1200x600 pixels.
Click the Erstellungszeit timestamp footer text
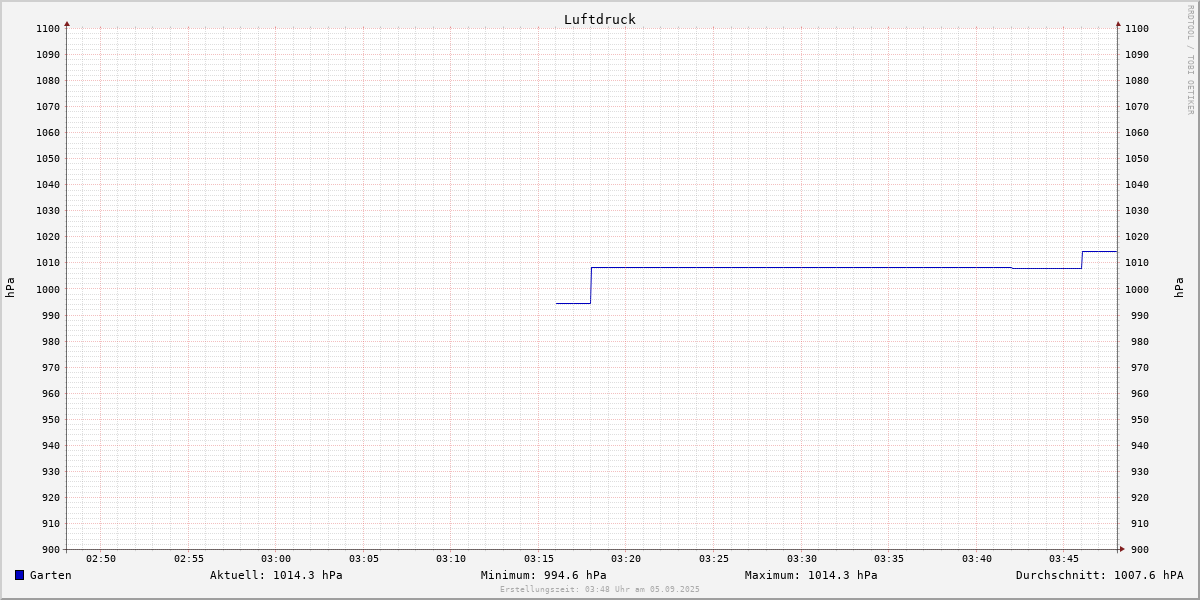[599, 590]
